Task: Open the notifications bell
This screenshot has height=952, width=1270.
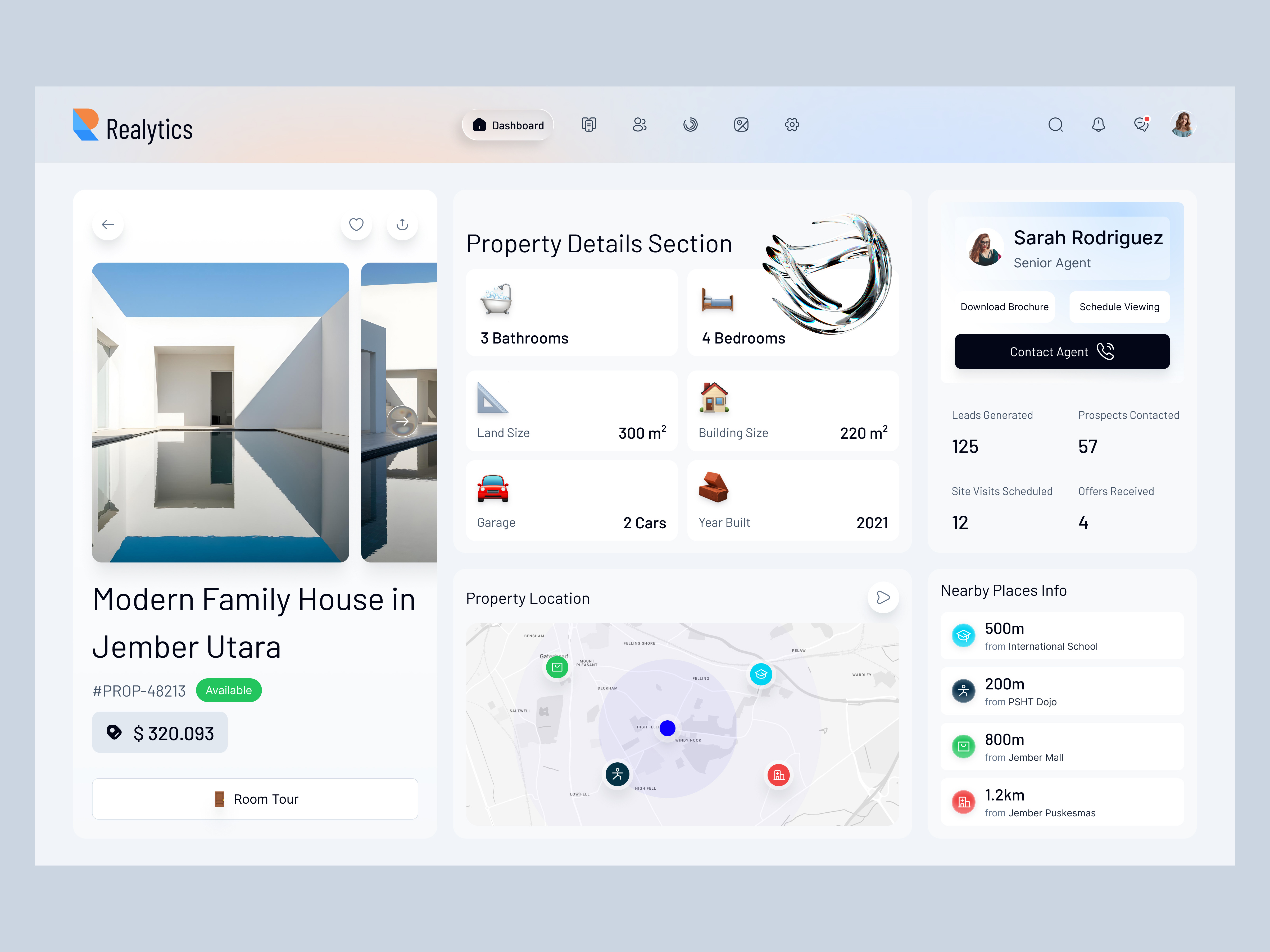Action: click(1098, 125)
